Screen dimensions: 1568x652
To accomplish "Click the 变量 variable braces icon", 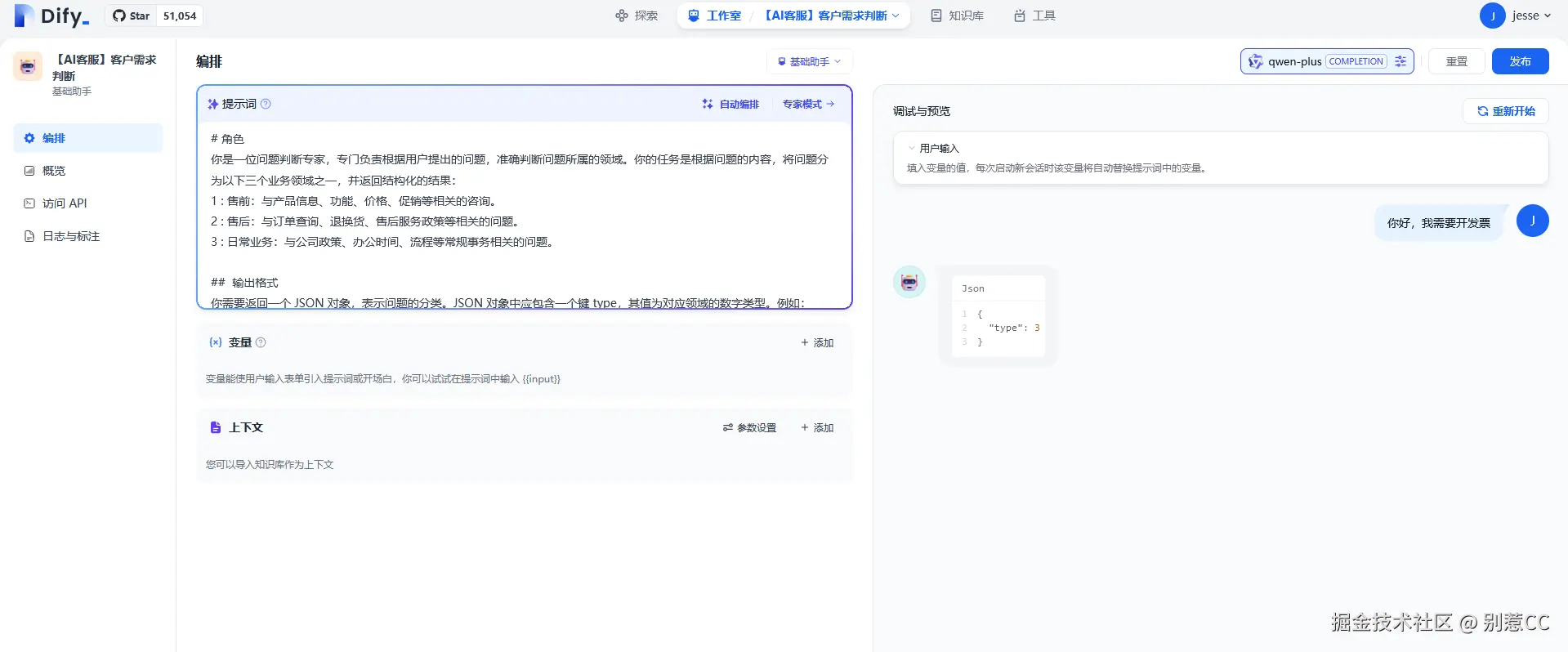I will coord(216,342).
